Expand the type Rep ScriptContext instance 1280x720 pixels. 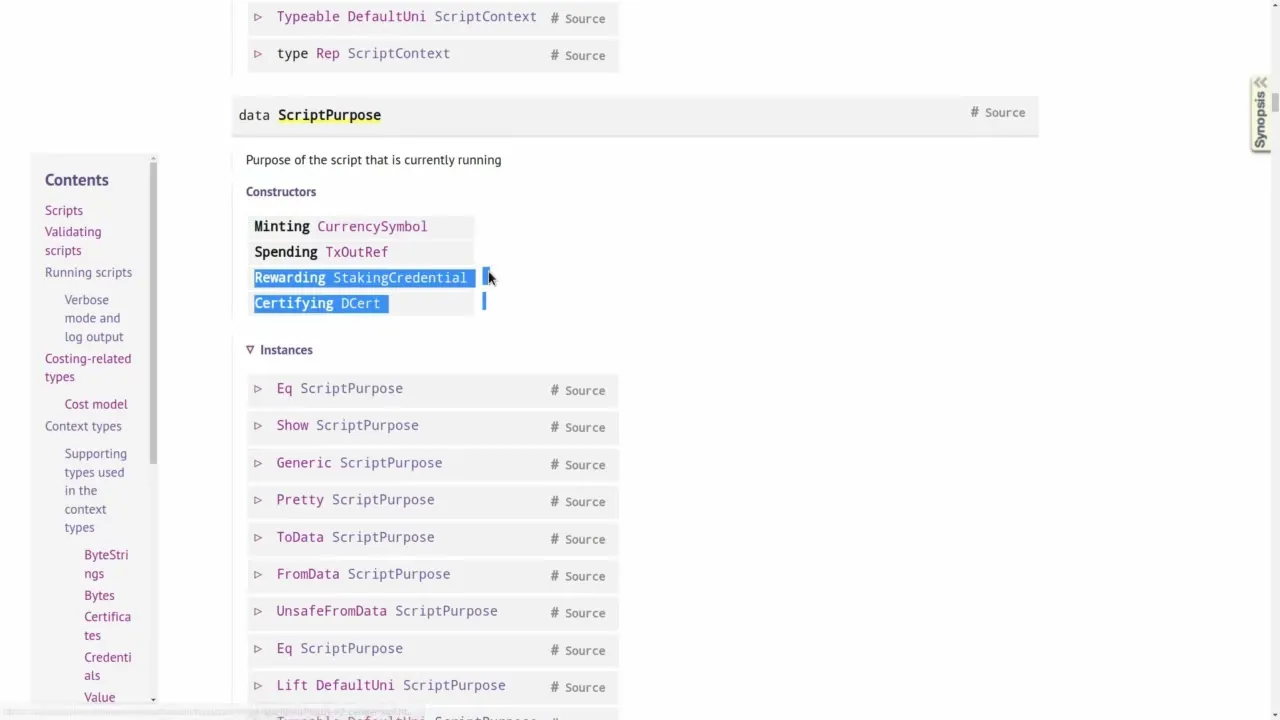tap(258, 54)
